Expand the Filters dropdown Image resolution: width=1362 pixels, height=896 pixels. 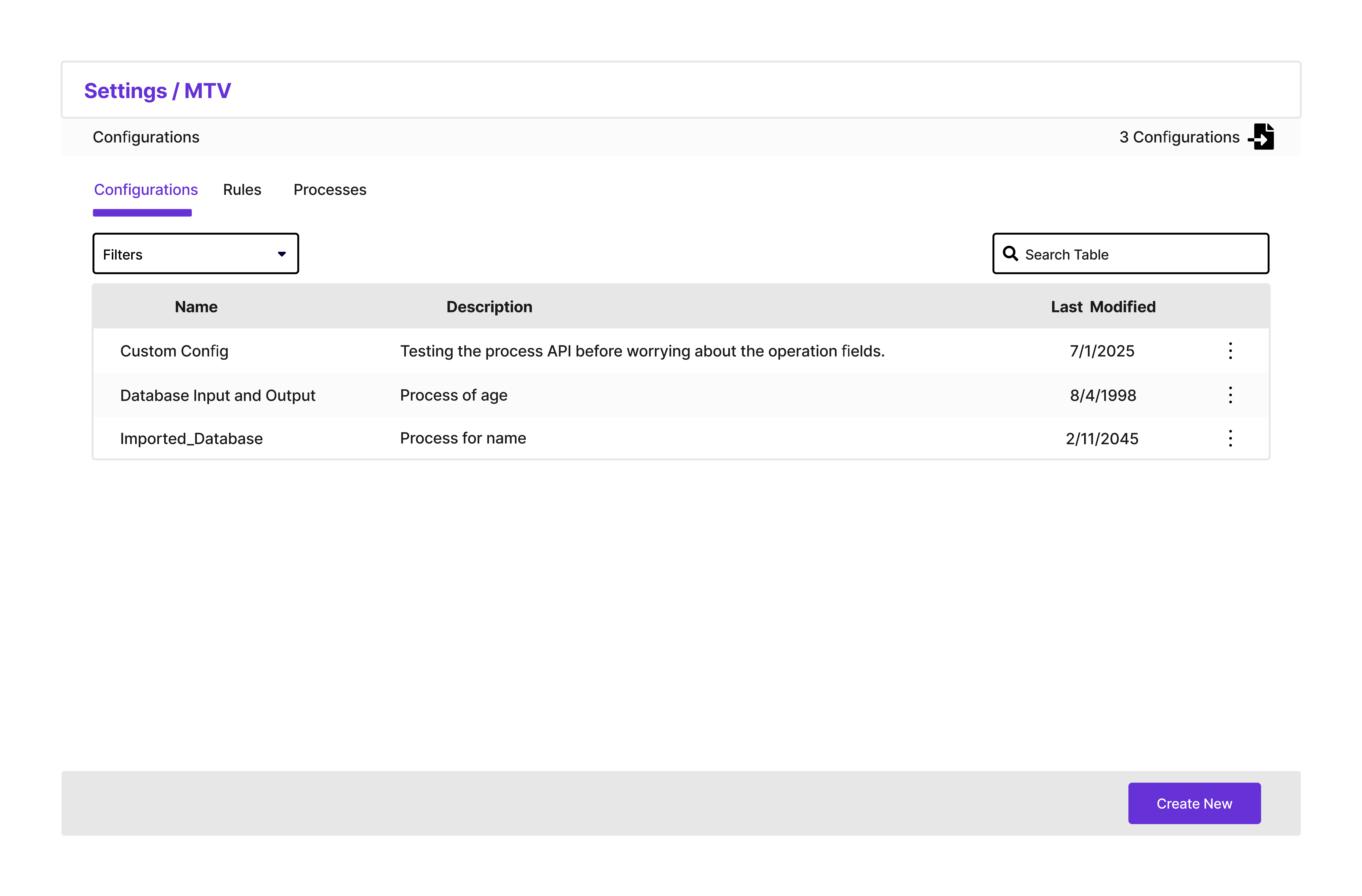(x=195, y=254)
